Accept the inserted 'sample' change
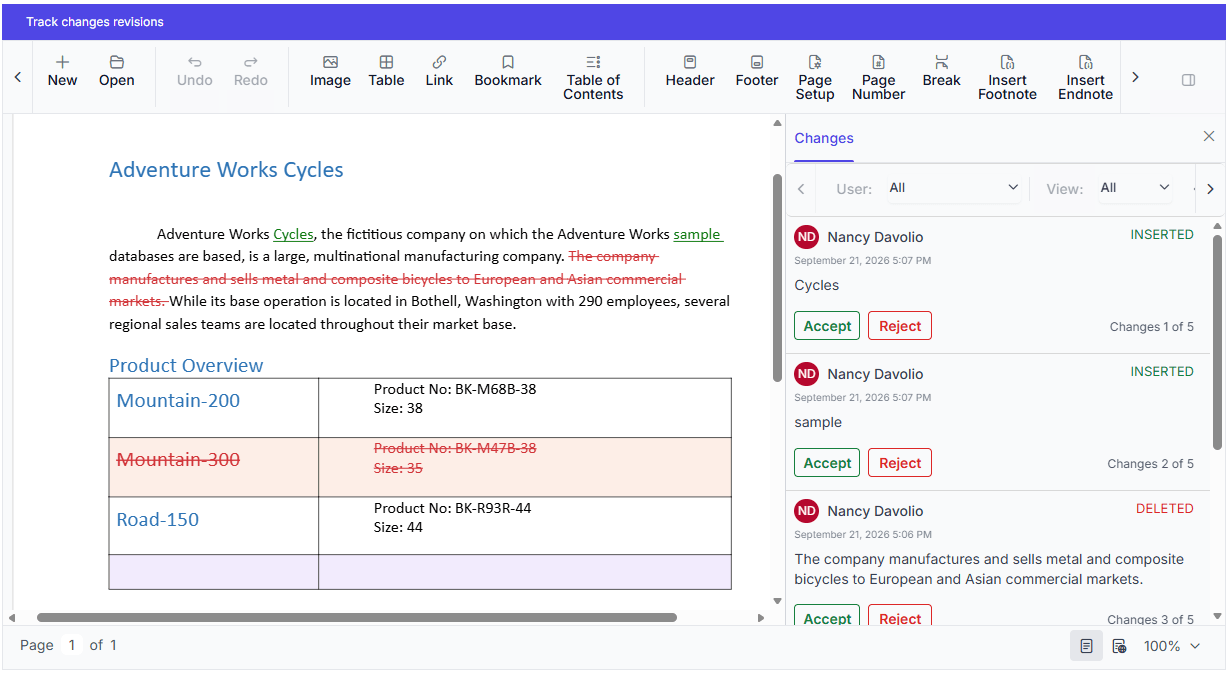The image size is (1227, 674). pos(827,463)
